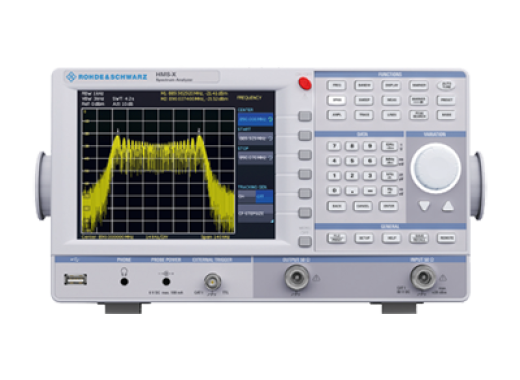Tap numeric key 7
This screenshot has width=520, height=380.
[x=334, y=146]
